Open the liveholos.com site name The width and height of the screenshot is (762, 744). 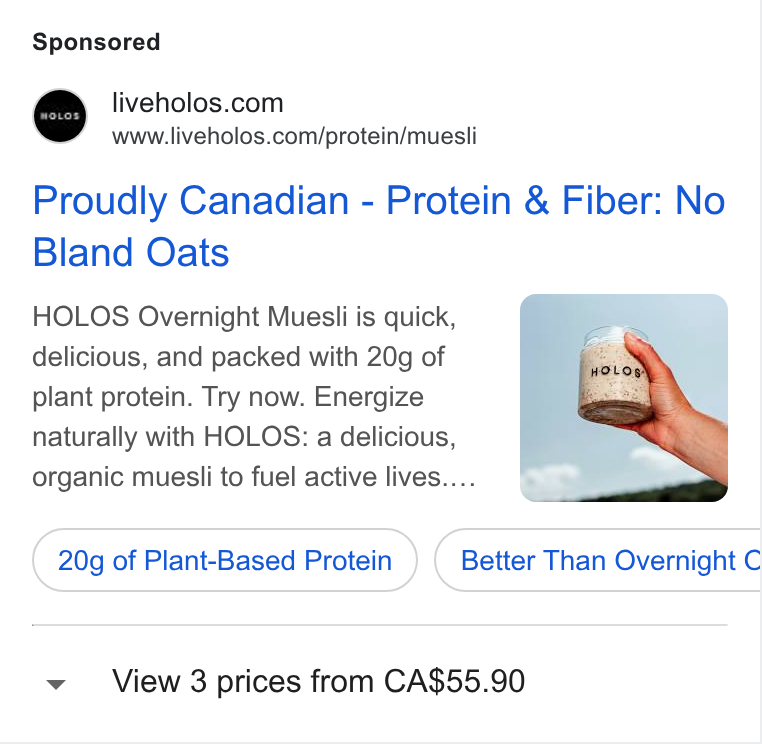point(197,103)
